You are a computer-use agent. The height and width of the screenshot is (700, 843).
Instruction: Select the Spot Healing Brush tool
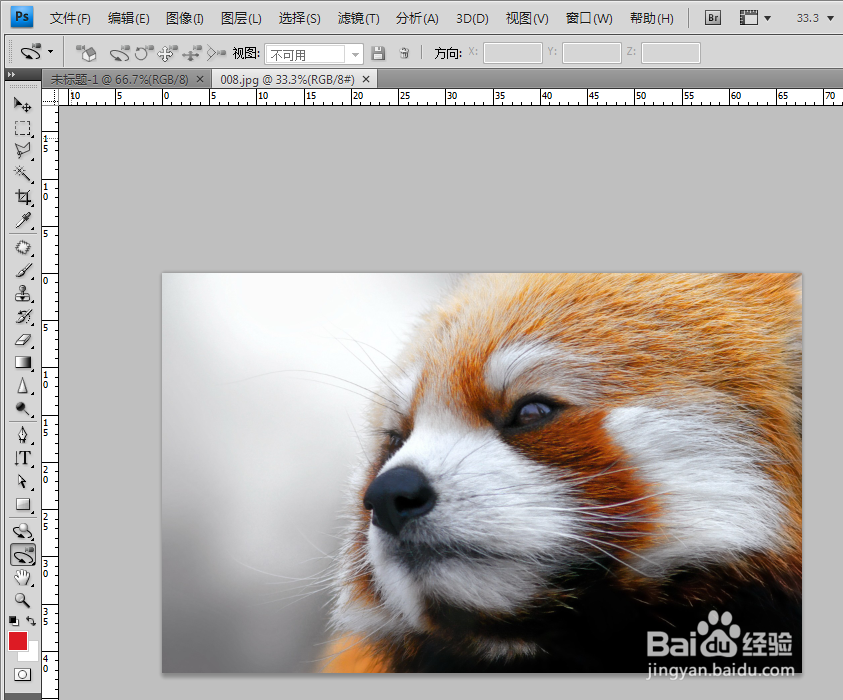[23, 247]
